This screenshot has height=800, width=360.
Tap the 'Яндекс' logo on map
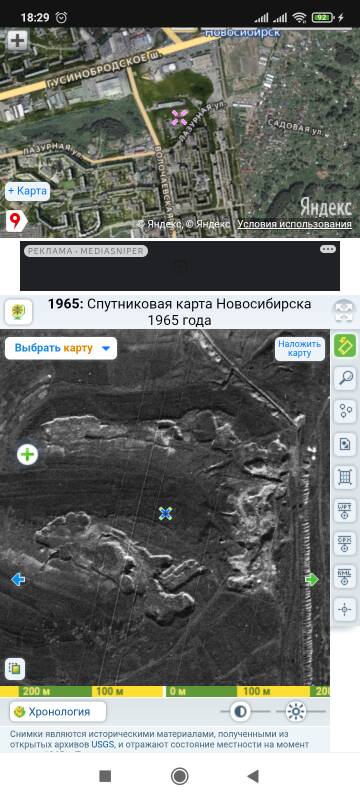(x=325, y=207)
